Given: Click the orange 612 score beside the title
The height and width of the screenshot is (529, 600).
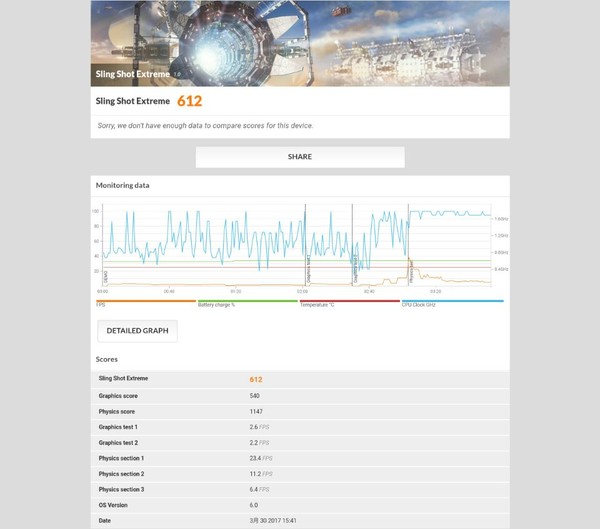Looking at the screenshot, I should pos(189,101).
